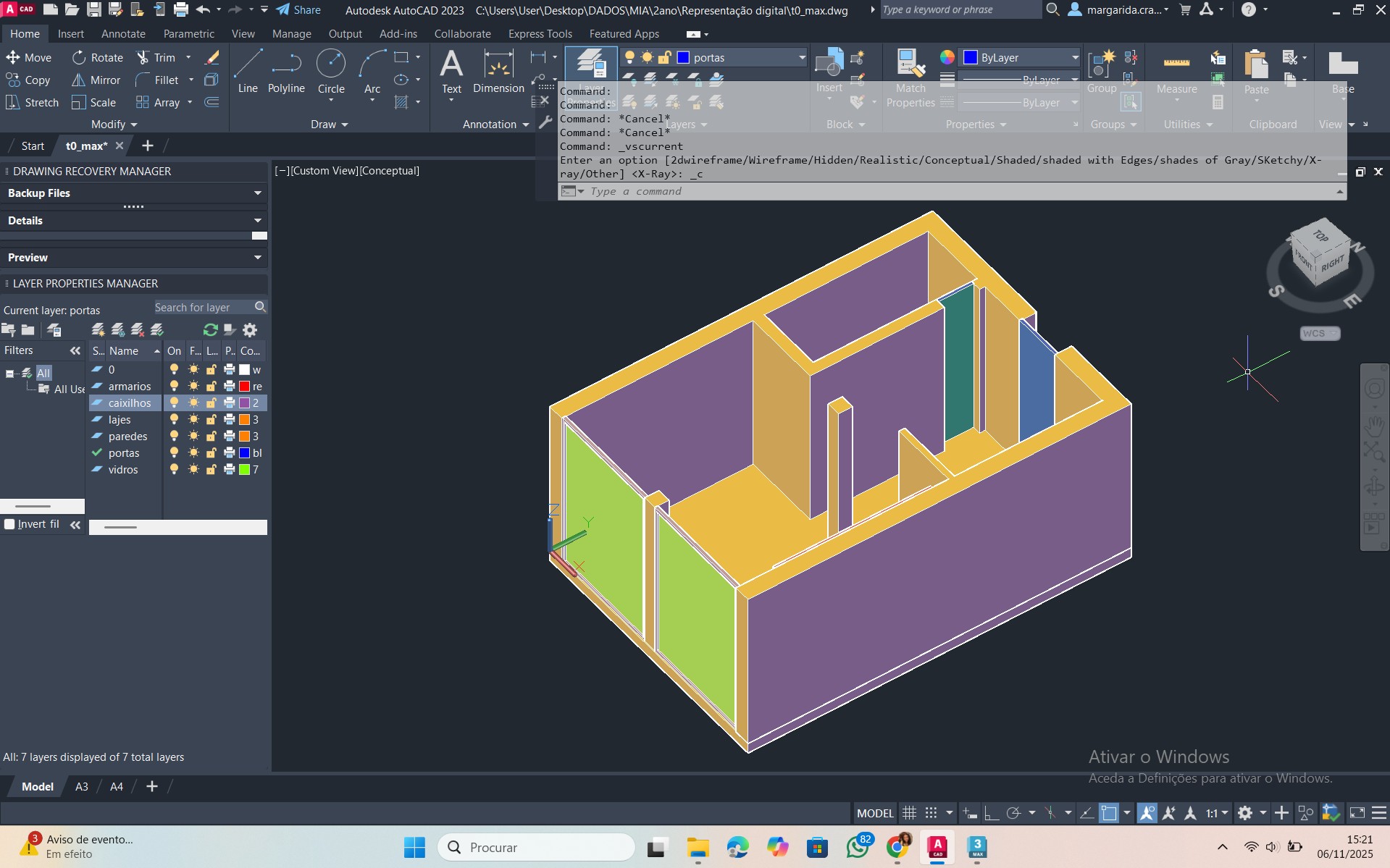
Task: Switch to the Annotate ribbon tab
Action: (123, 34)
